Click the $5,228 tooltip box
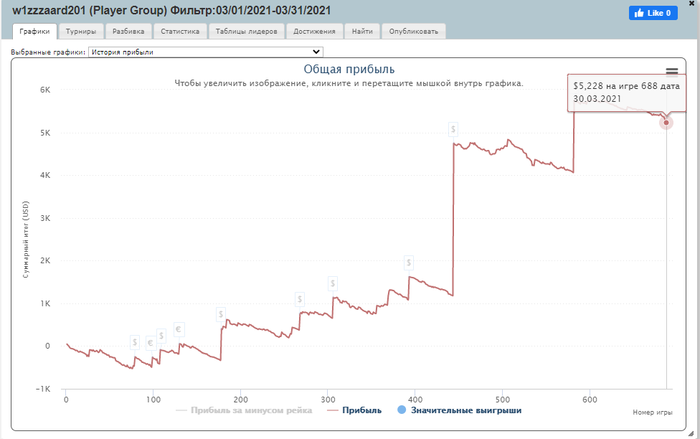This screenshot has height=439, width=700. coord(626,92)
